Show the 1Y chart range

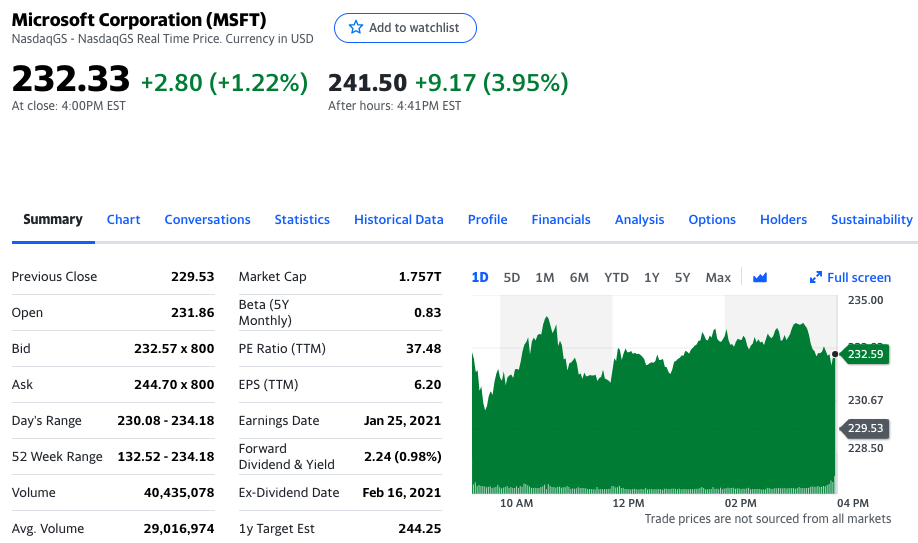point(652,277)
